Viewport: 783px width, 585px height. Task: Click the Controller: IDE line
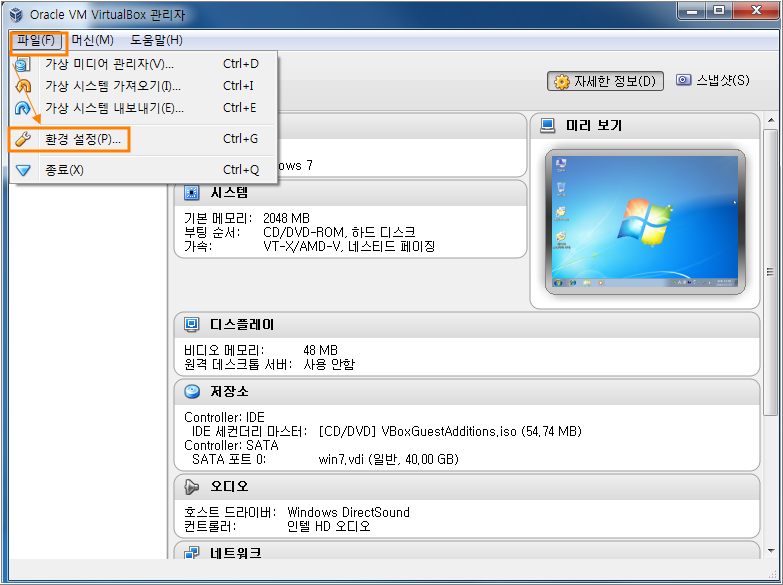224,417
